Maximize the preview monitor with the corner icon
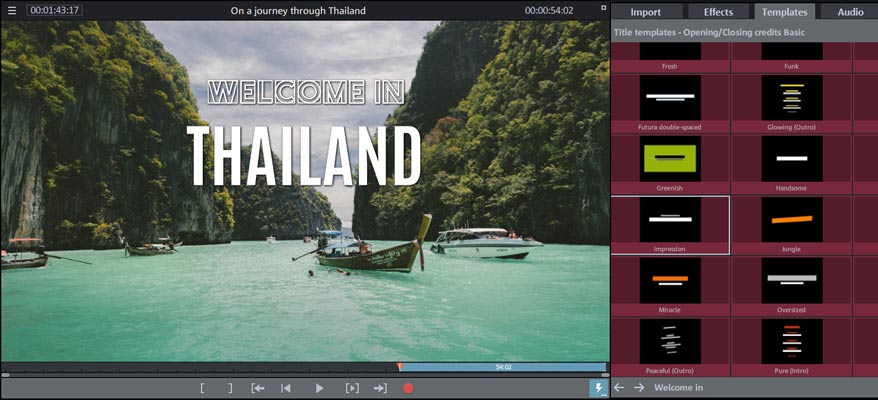Screen dimensions: 878x400 [x=604, y=8]
